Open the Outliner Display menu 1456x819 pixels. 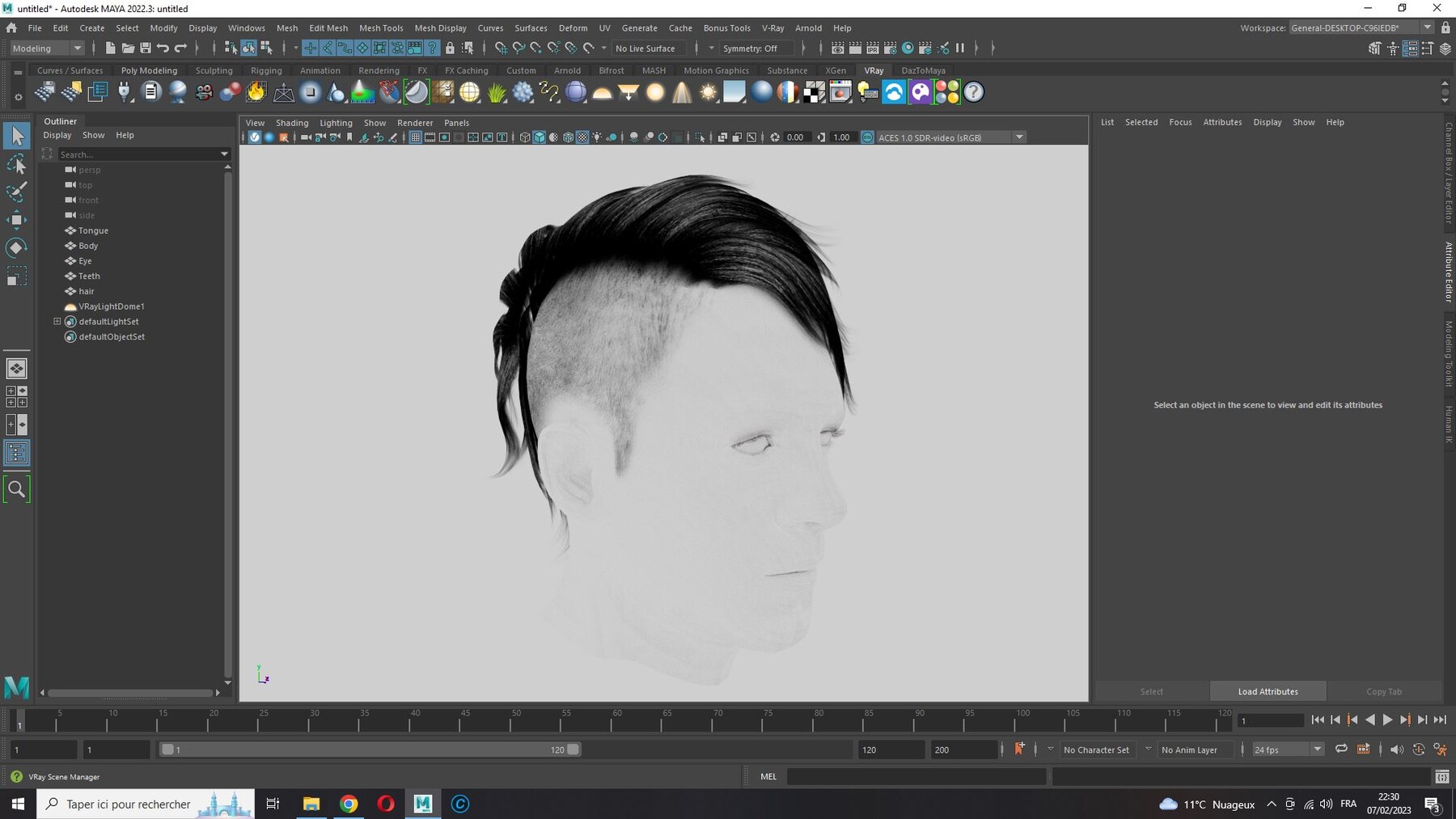(57, 135)
